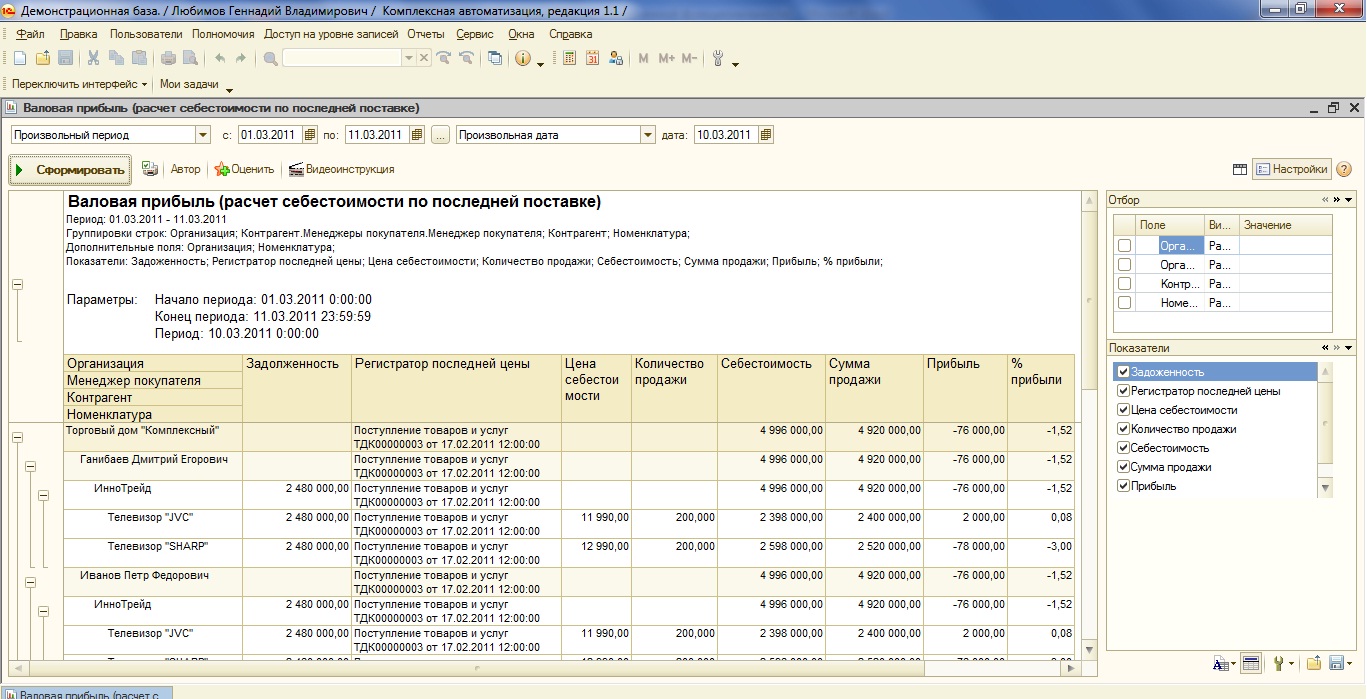Open the Отчеты menu

point(425,34)
